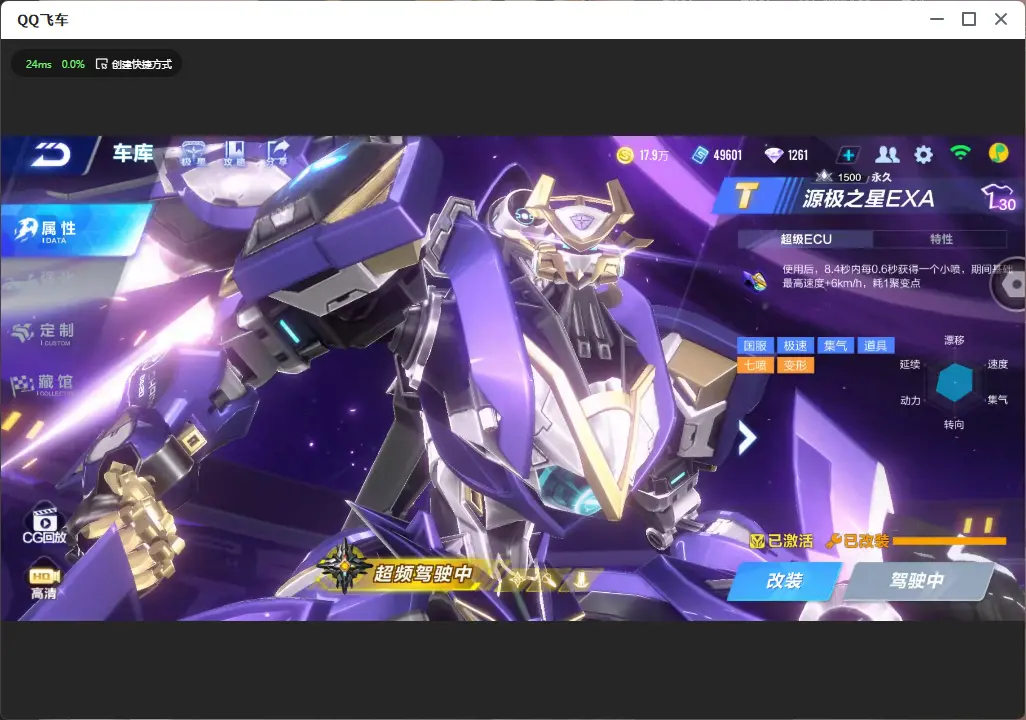Screen dimensions: 1026x720
Task: Open CG回放 replay clapperboard icon
Action: pyautogui.click(x=44, y=524)
